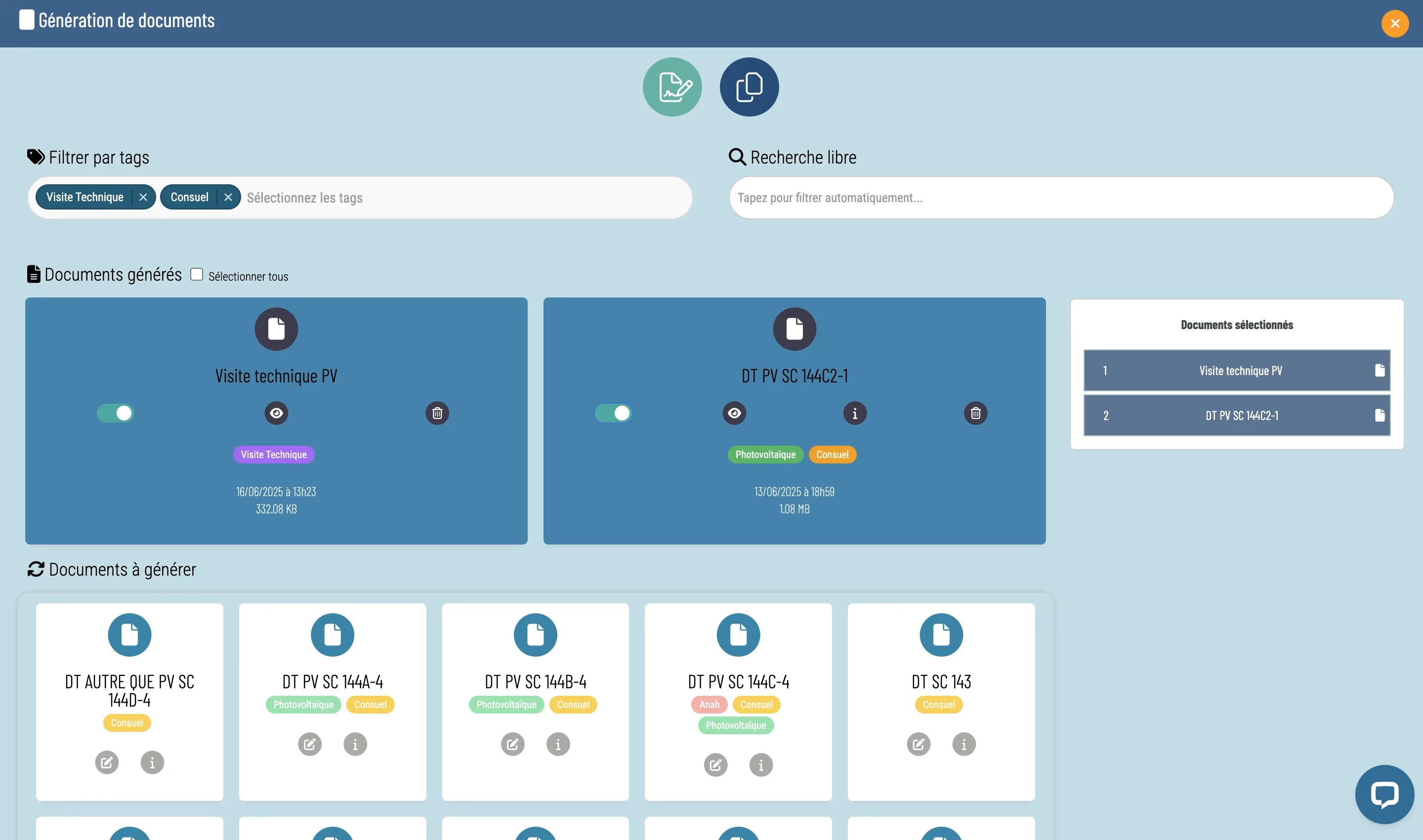Remove the Visite Technique tag filter

pyautogui.click(x=143, y=197)
